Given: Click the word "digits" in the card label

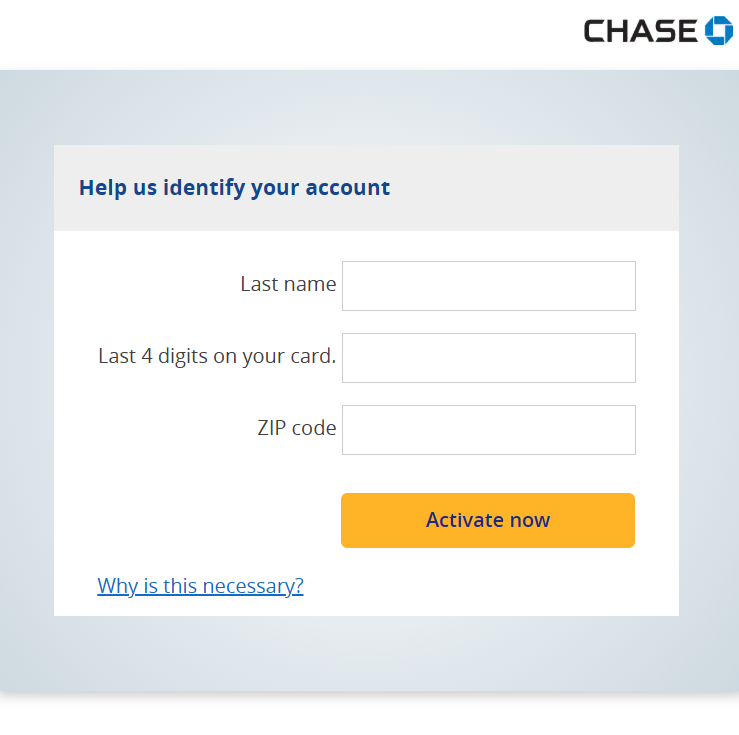Looking at the screenshot, I should click(x=183, y=356).
